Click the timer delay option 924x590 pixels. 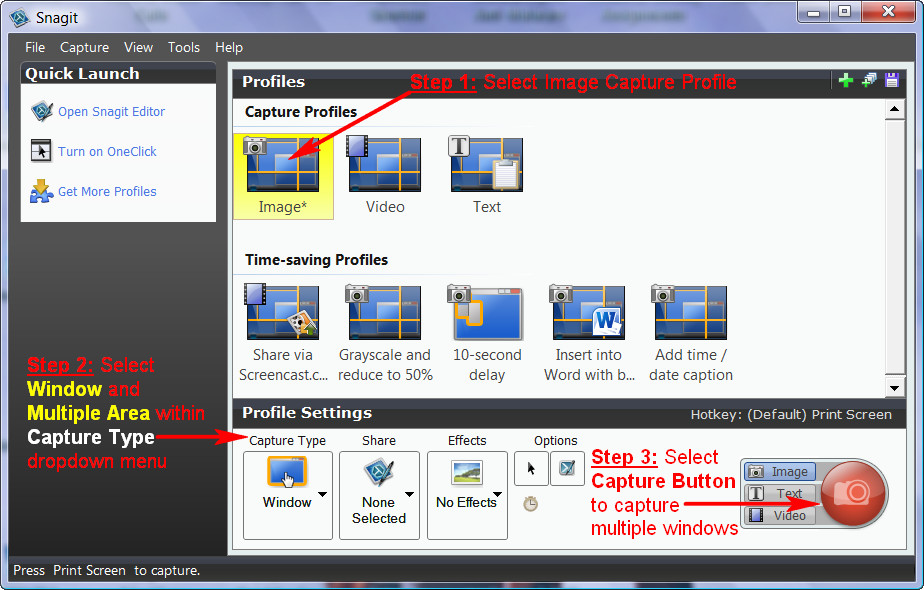click(x=530, y=504)
